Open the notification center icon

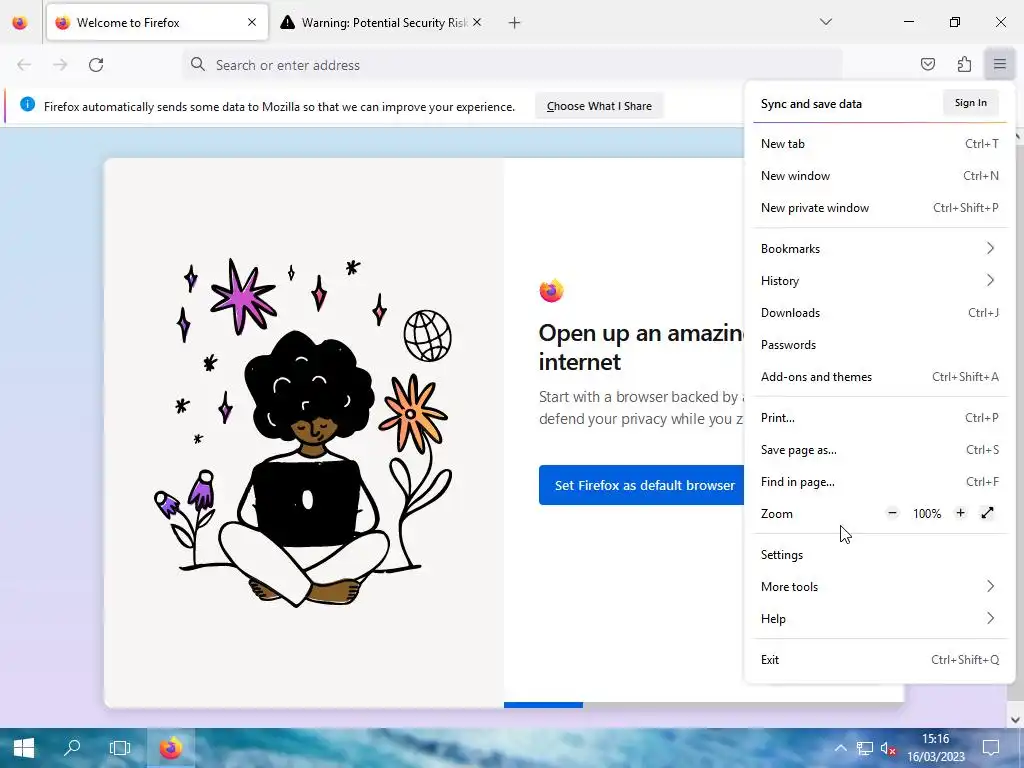point(991,748)
